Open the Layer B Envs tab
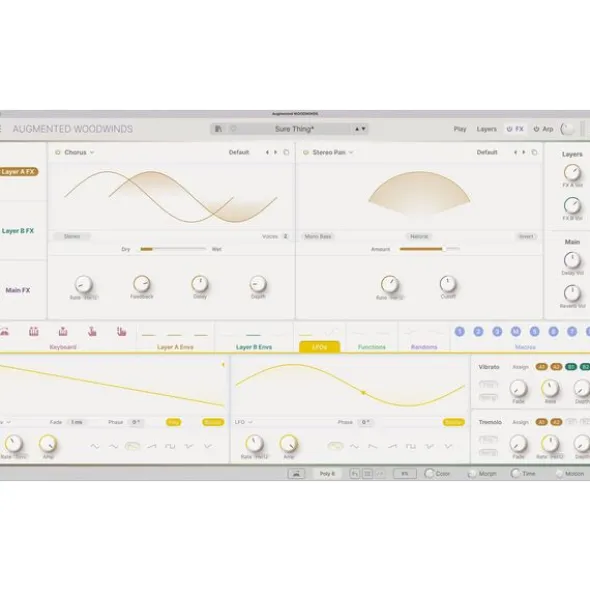The height and width of the screenshot is (591, 590). tap(254, 347)
